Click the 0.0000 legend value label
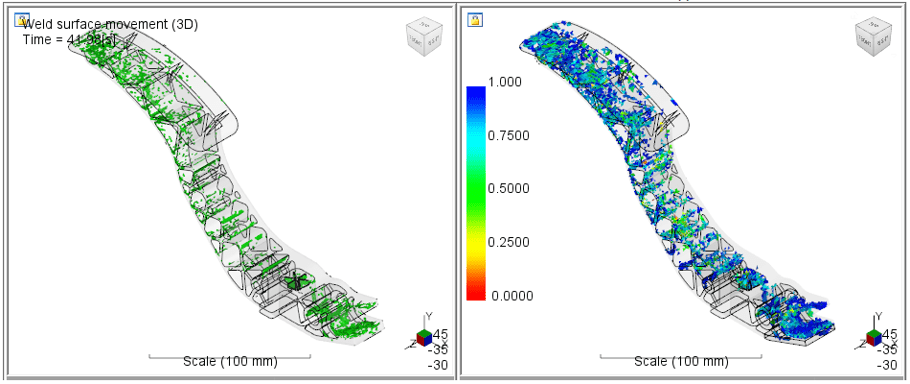The image size is (910, 384). (x=512, y=296)
